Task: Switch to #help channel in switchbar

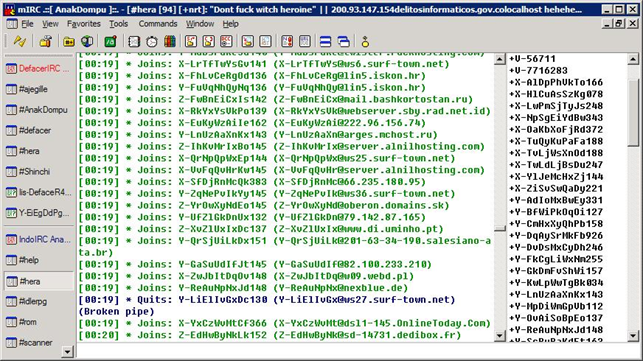Action: point(38,260)
